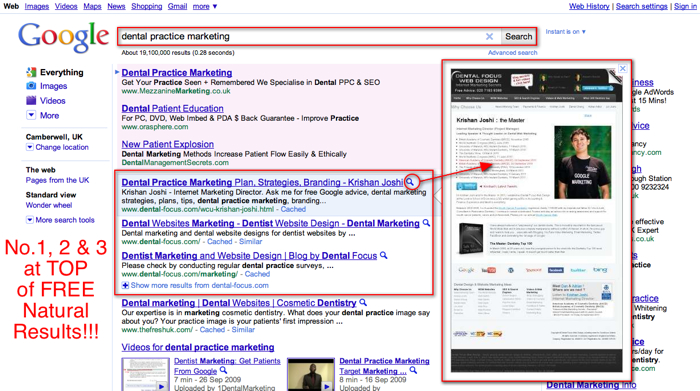This screenshot has width=700, height=391.
Task: Close the instant preview panel
Action: click(x=623, y=68)
